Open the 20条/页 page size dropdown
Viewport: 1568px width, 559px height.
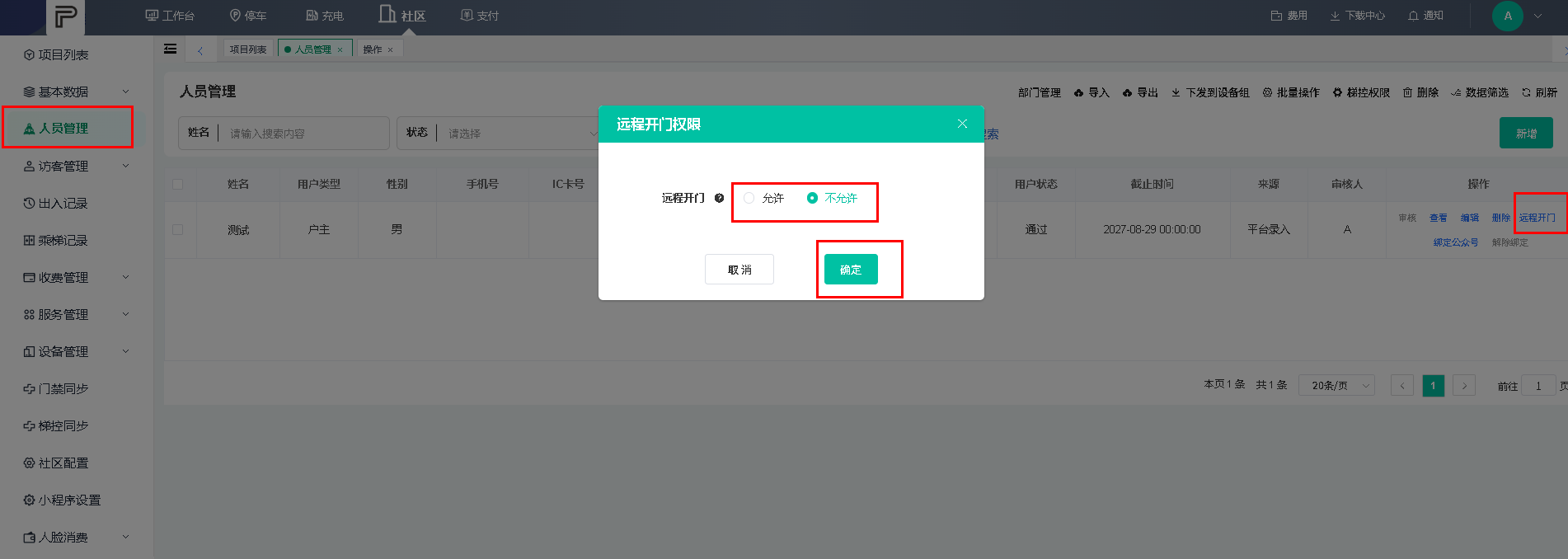[x=1336, y=385]
